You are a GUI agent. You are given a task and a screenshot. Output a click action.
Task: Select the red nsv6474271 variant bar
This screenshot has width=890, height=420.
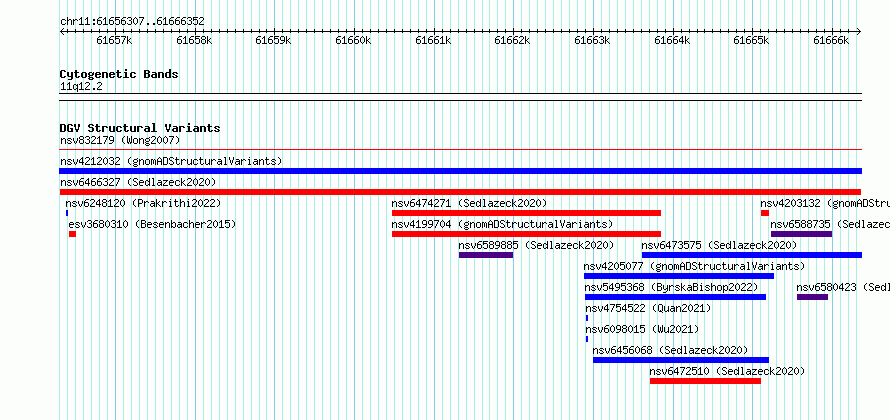(526, 213)
